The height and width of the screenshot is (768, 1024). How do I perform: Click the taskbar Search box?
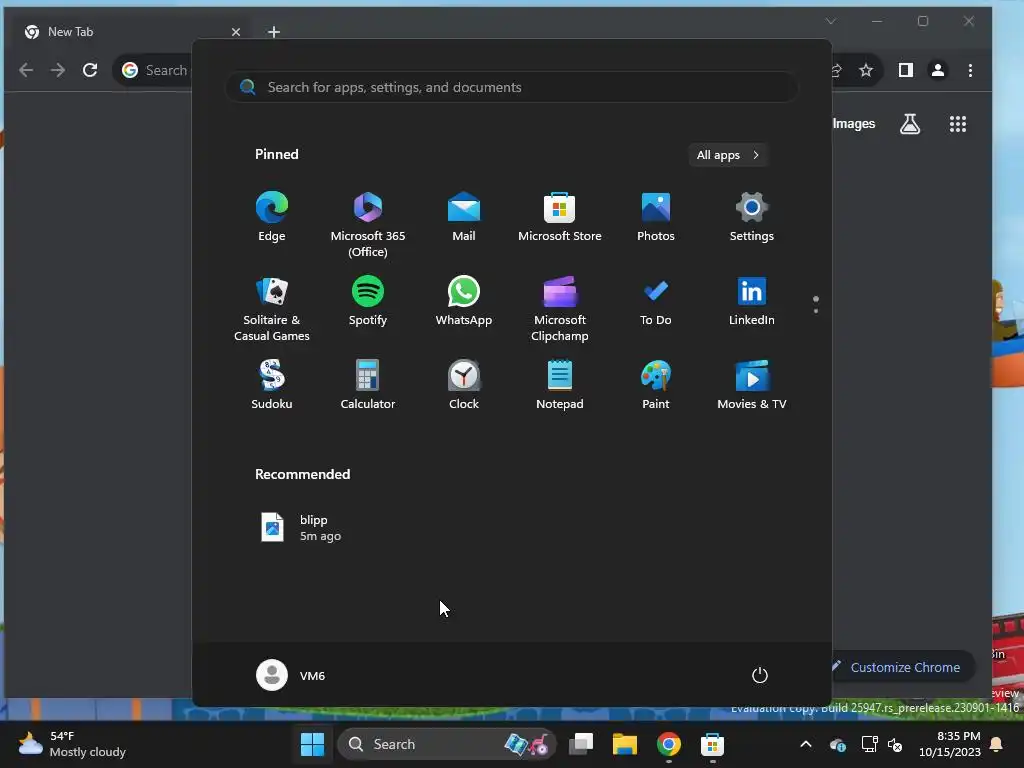447,744
